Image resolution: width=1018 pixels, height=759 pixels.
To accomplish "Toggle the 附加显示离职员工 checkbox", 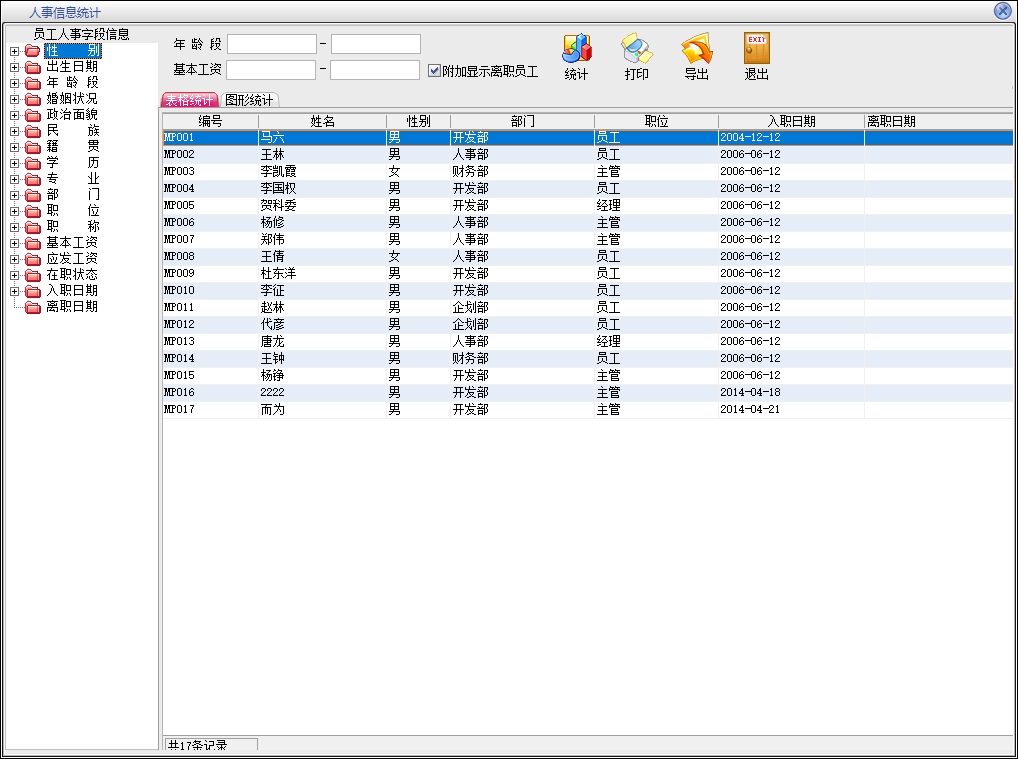I will (434, 71).
